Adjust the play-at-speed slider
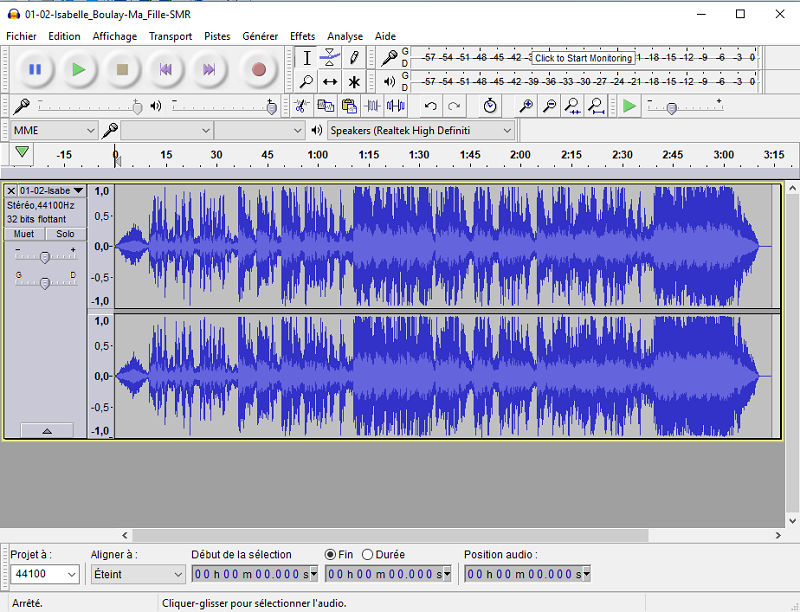800x612 pixels. [672, 108]
